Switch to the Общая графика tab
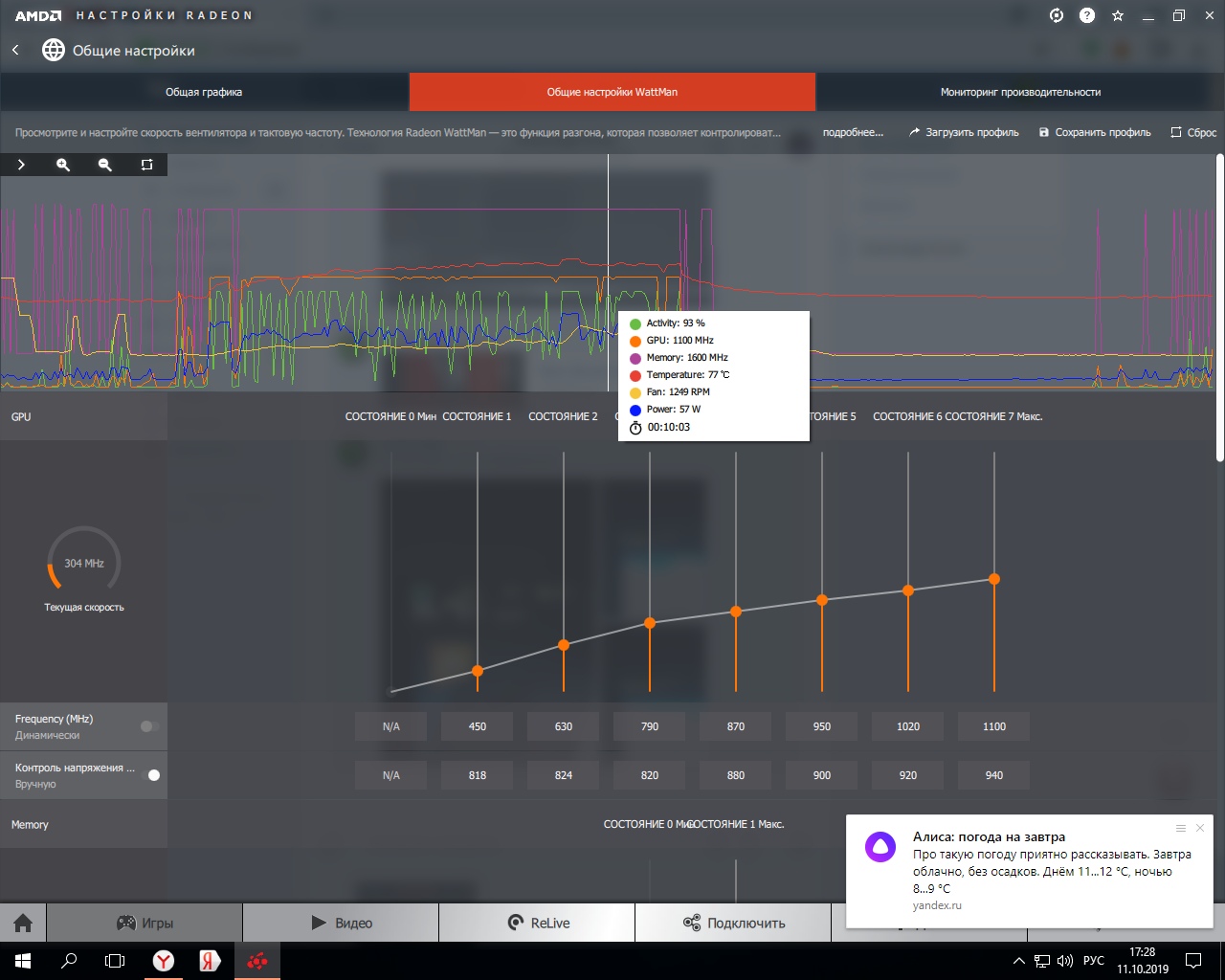The image size is (1225, 980). [204, 92]
